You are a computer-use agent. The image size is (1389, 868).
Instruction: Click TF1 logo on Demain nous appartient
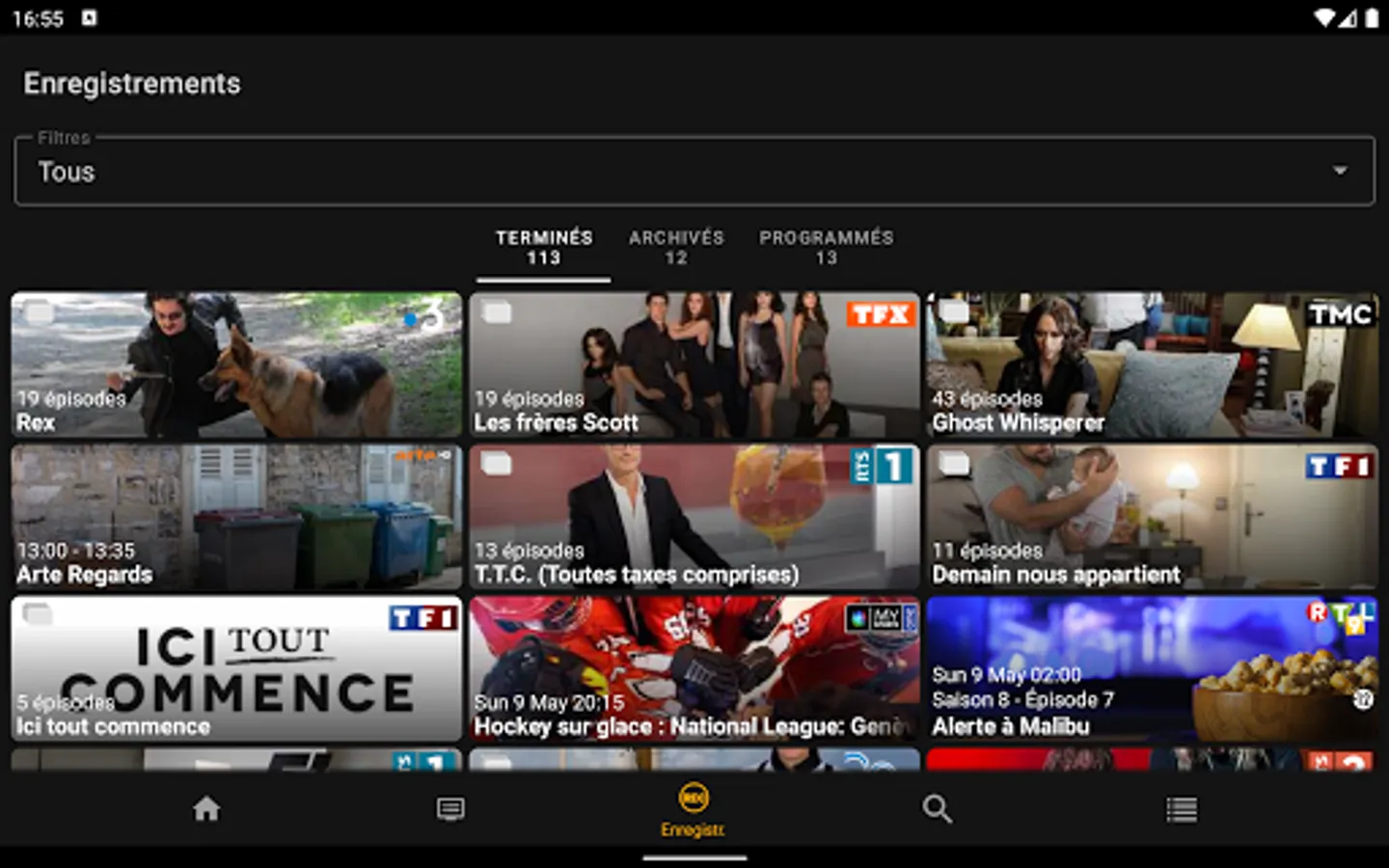(x=1339, y=466)
